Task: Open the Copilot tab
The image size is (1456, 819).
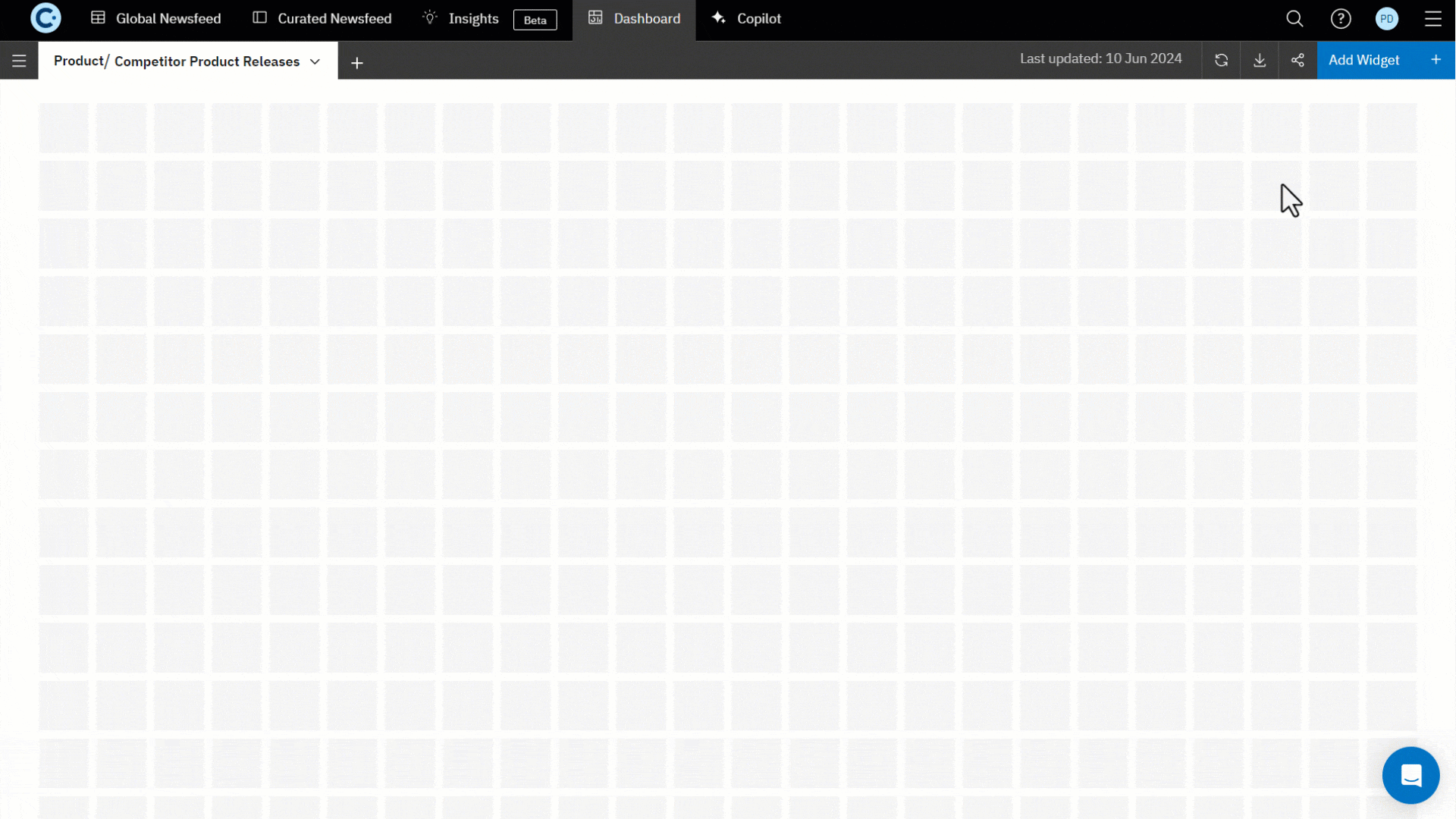Action: pos(747,19)
